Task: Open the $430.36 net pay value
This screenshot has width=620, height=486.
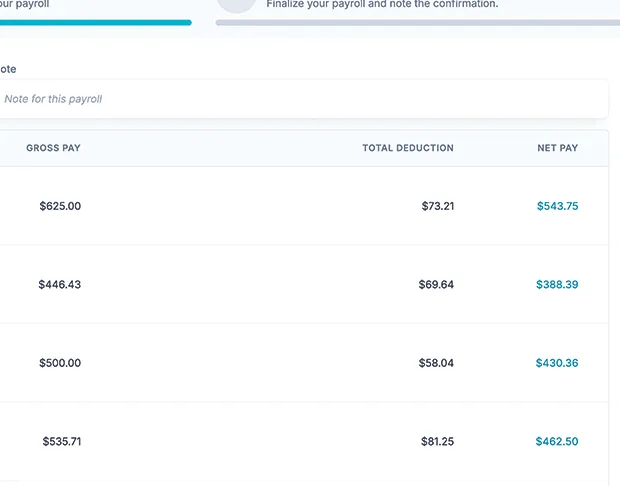Action: pos(557,363)
